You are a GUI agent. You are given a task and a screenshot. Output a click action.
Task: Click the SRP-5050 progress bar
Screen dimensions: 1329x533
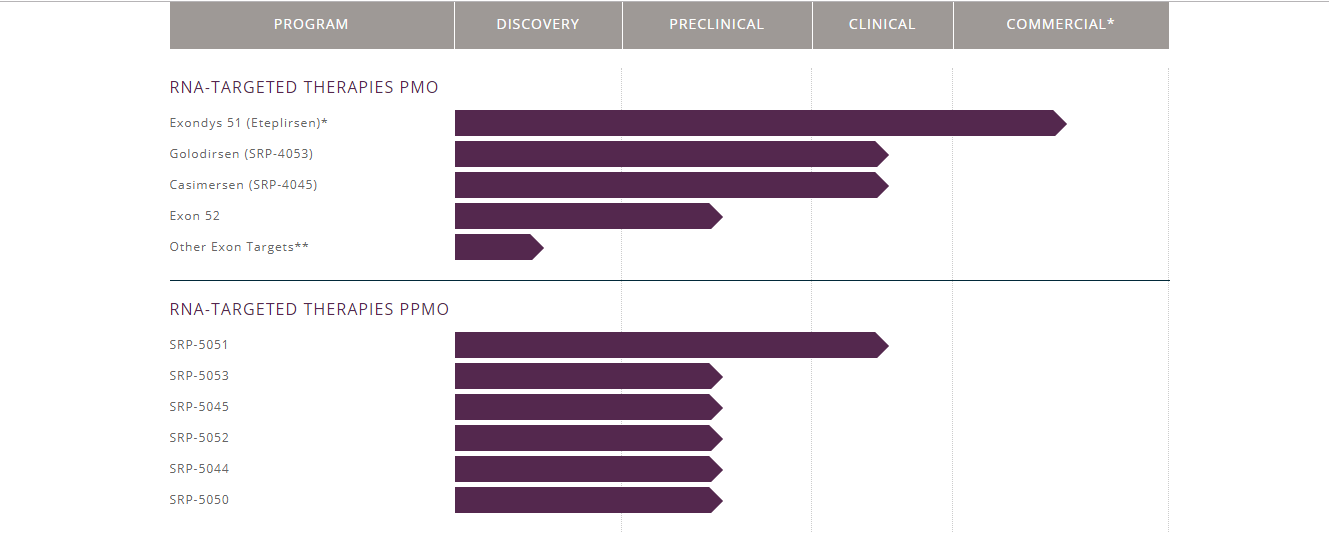[x=589, y=500]
